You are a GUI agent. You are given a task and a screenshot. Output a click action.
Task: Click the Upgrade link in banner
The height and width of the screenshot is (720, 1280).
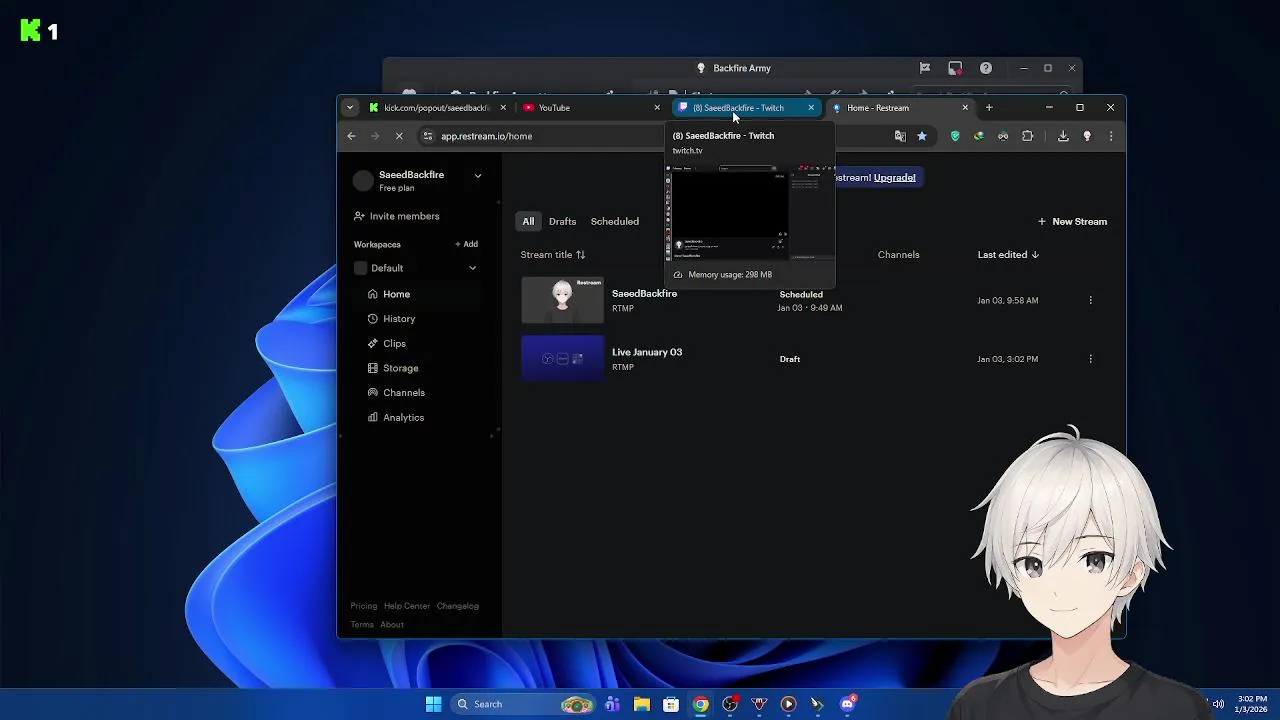(894, 178)
